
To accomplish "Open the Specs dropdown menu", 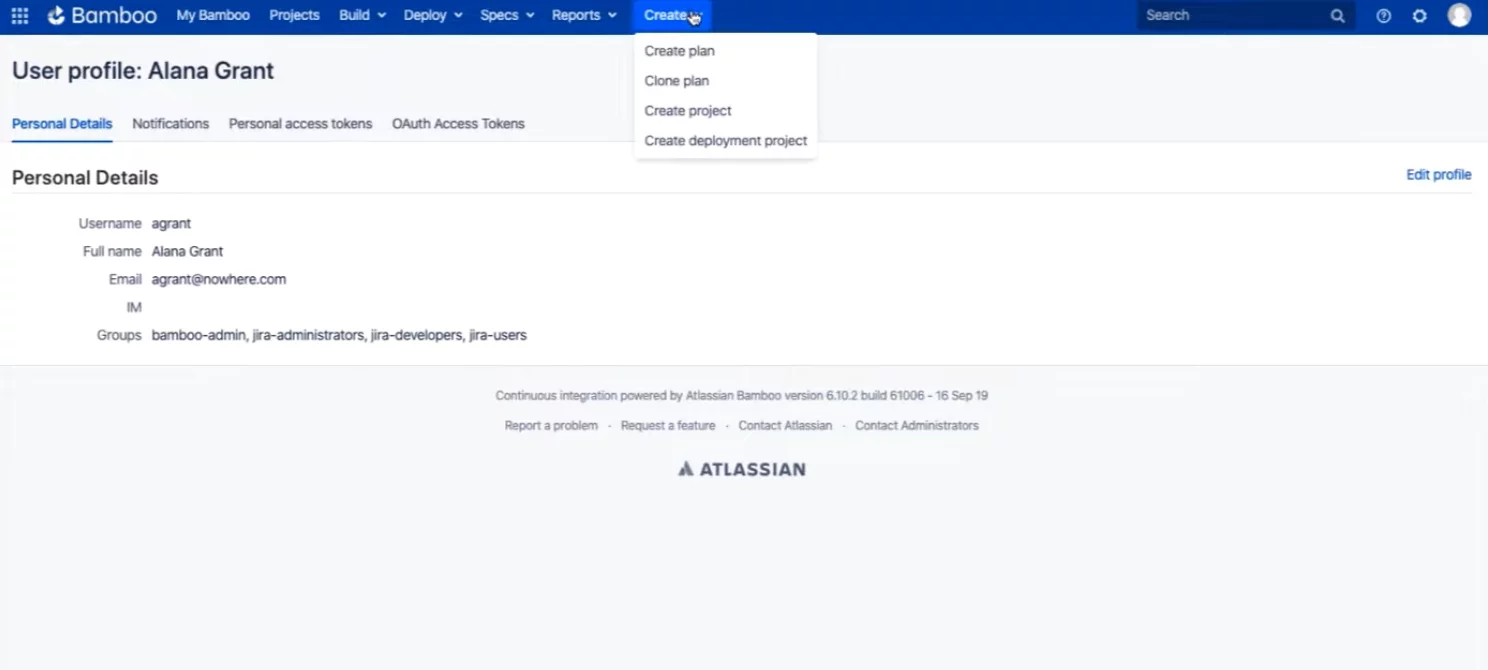I will pos(507,16).
